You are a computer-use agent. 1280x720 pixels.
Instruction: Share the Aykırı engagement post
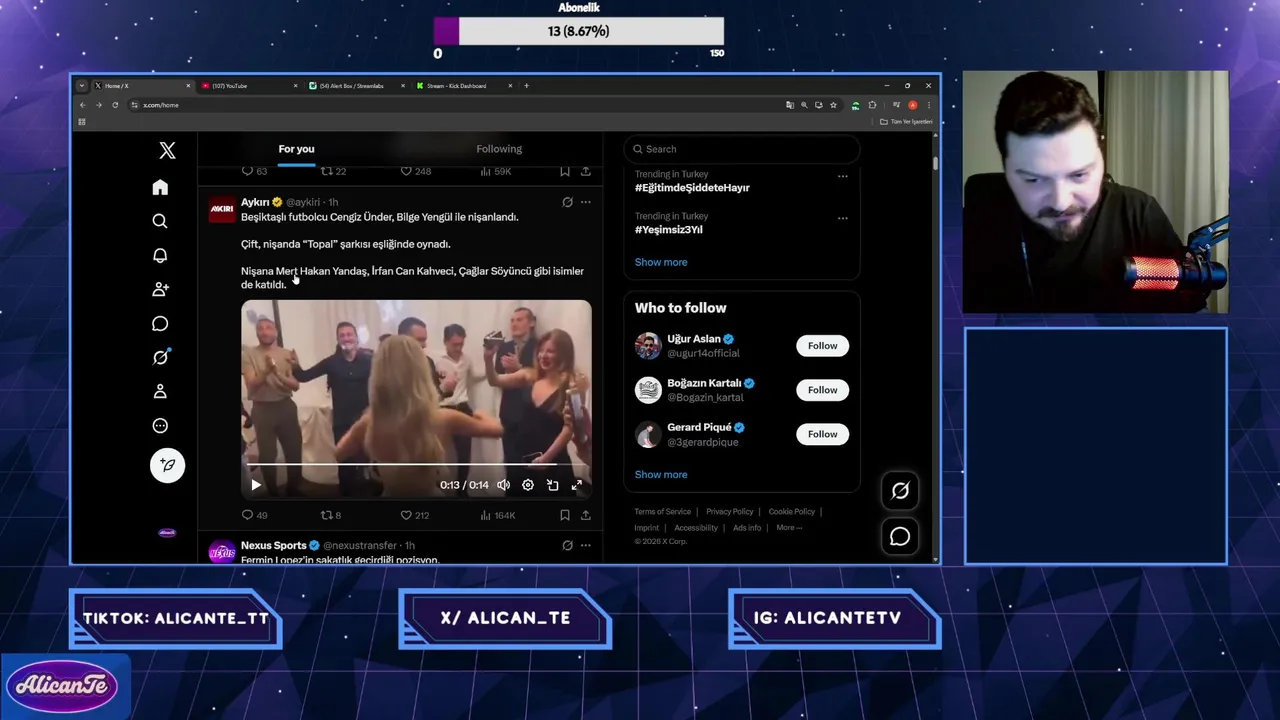586,515
